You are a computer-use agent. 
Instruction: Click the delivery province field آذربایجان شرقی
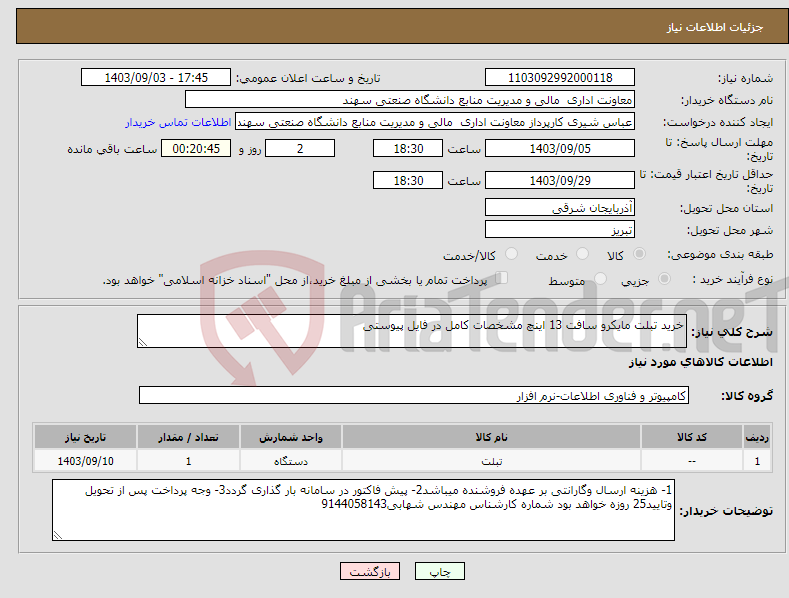(560, 207)
